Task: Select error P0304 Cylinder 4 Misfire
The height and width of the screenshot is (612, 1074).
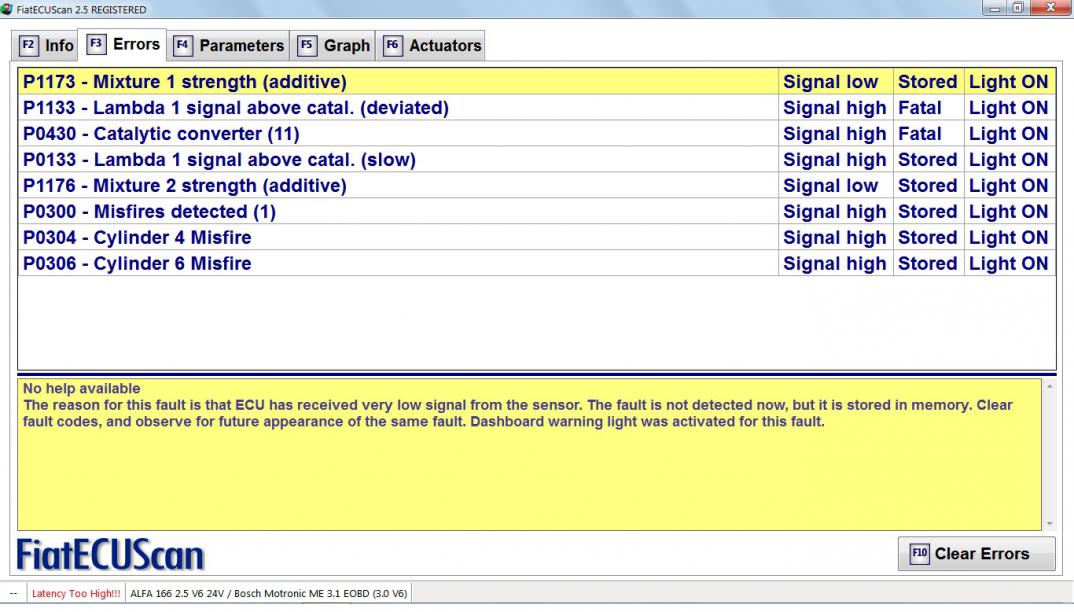Action: click(x=536, y=238)
